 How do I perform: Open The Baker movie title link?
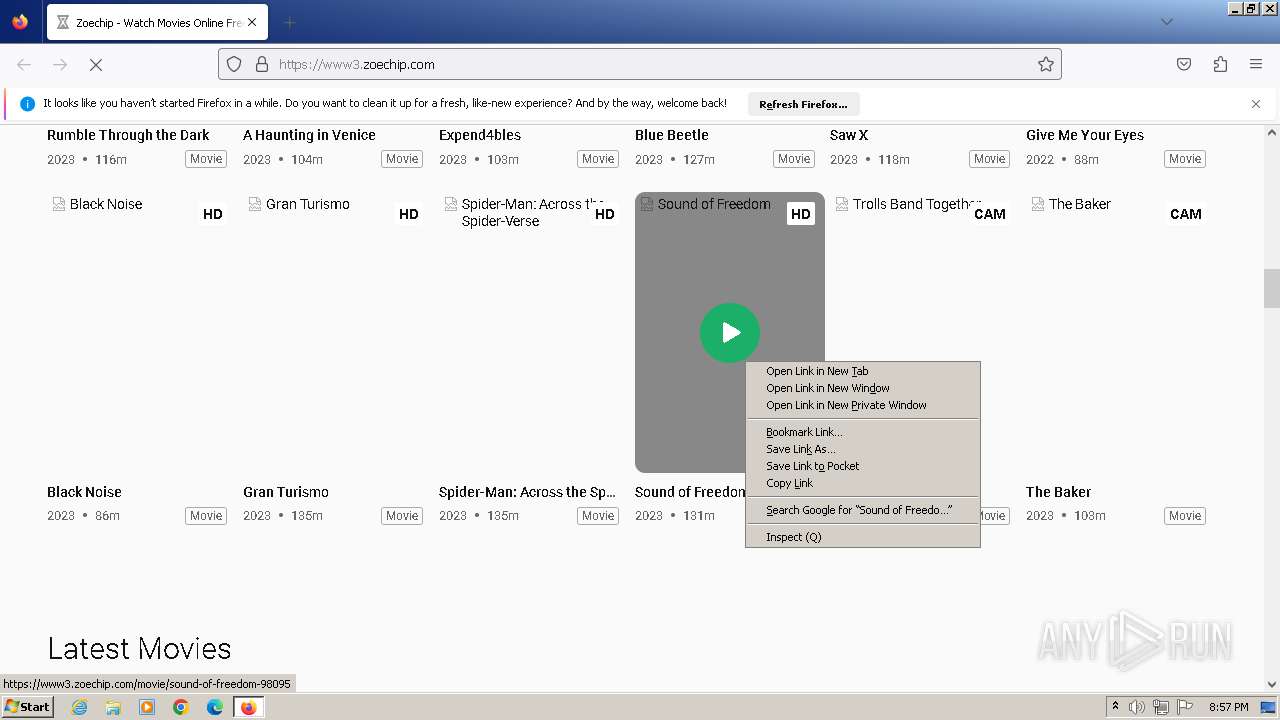click(1058, 492)
